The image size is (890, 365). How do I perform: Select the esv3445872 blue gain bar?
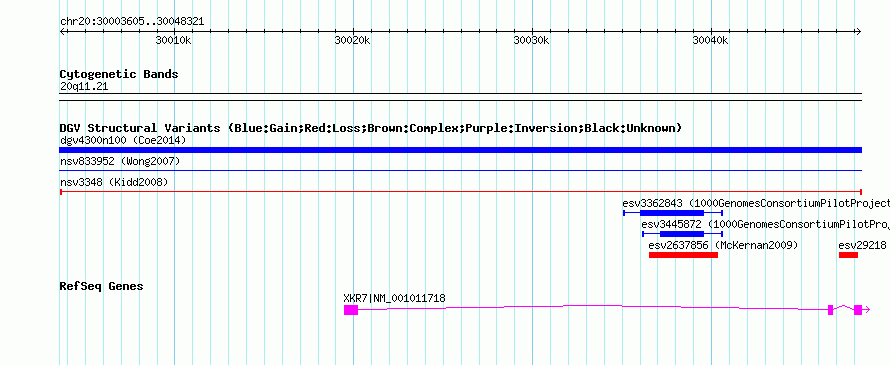tap(682, 233)
